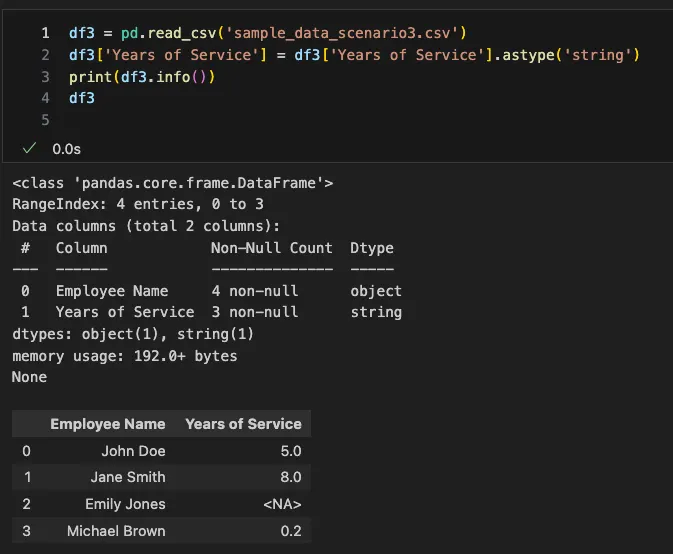
Task: Click the <NA> value in the table
Action: pos(282,504)
